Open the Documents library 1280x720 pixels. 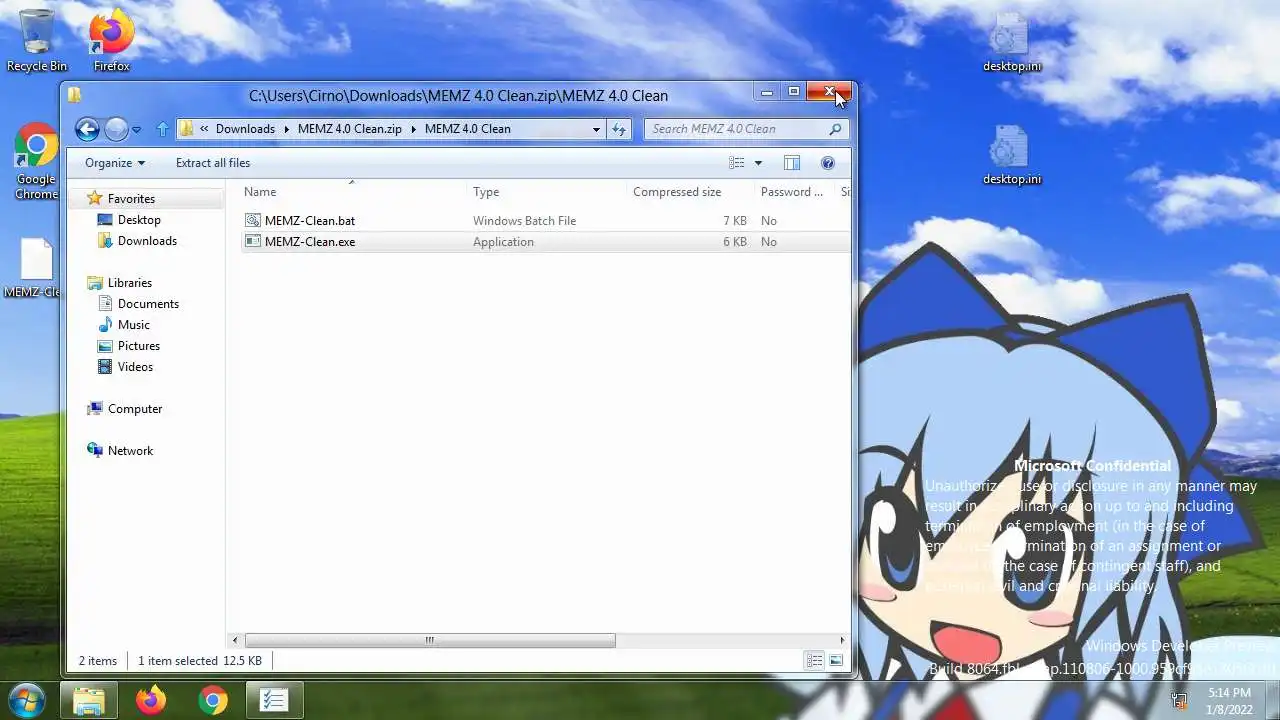click(x=148, y=304)
